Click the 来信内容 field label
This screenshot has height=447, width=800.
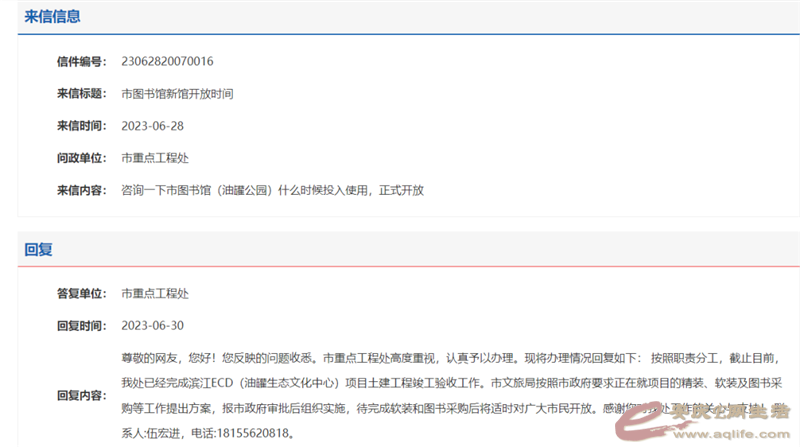(x=80, y=190)
